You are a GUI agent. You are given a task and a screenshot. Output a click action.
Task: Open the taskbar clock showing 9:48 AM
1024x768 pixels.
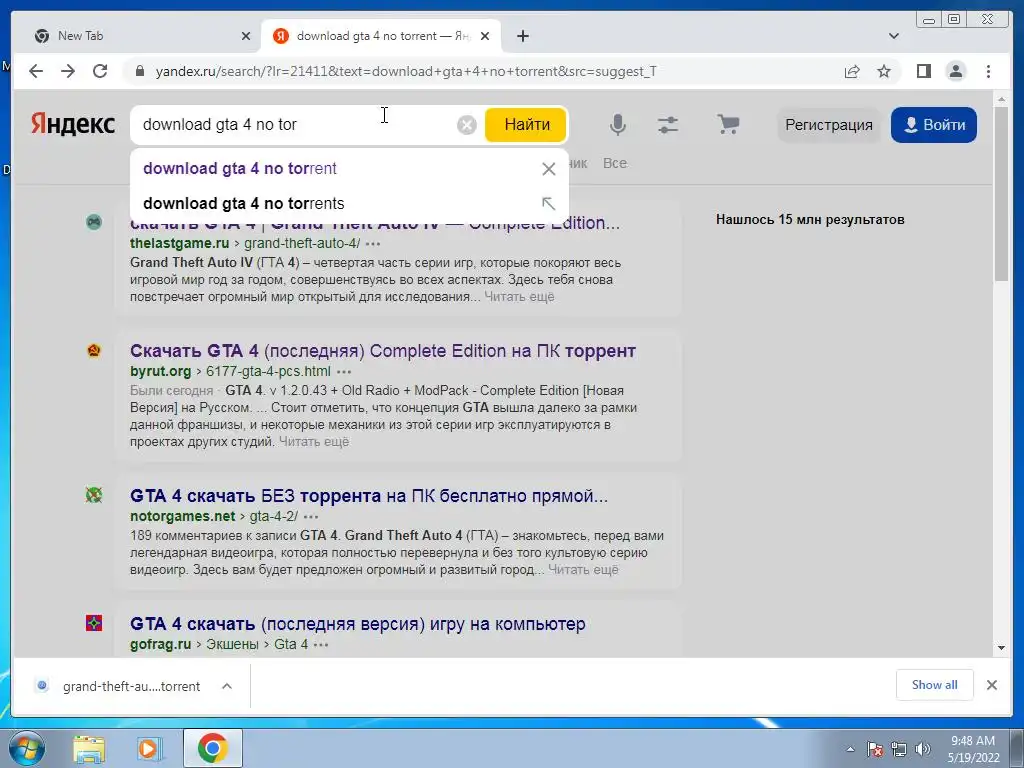pyautogui.click(x=973, y=749)
